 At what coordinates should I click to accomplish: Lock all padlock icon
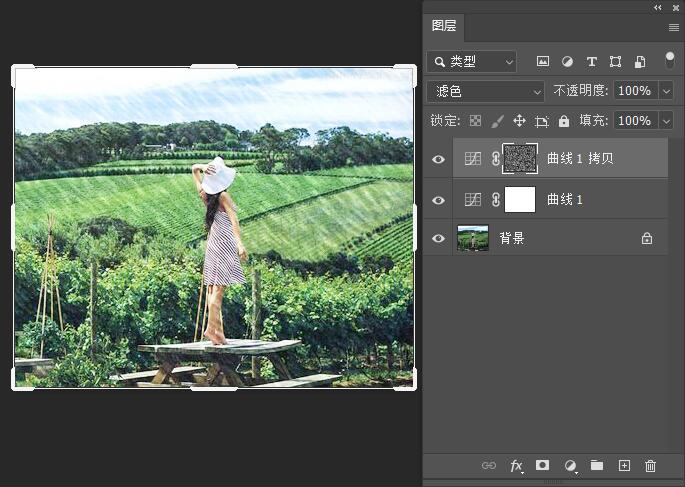coord(564,121)
